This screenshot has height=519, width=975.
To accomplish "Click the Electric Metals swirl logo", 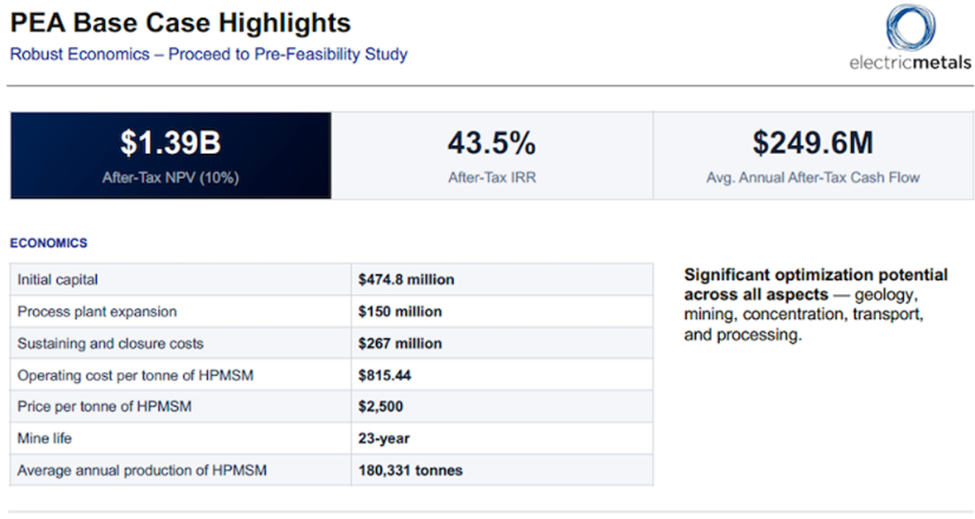I will 910,27.
